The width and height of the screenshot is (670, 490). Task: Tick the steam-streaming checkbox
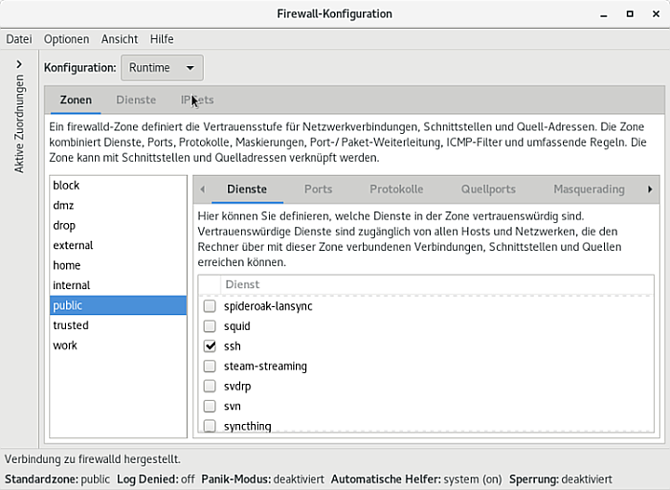point(210,366)
